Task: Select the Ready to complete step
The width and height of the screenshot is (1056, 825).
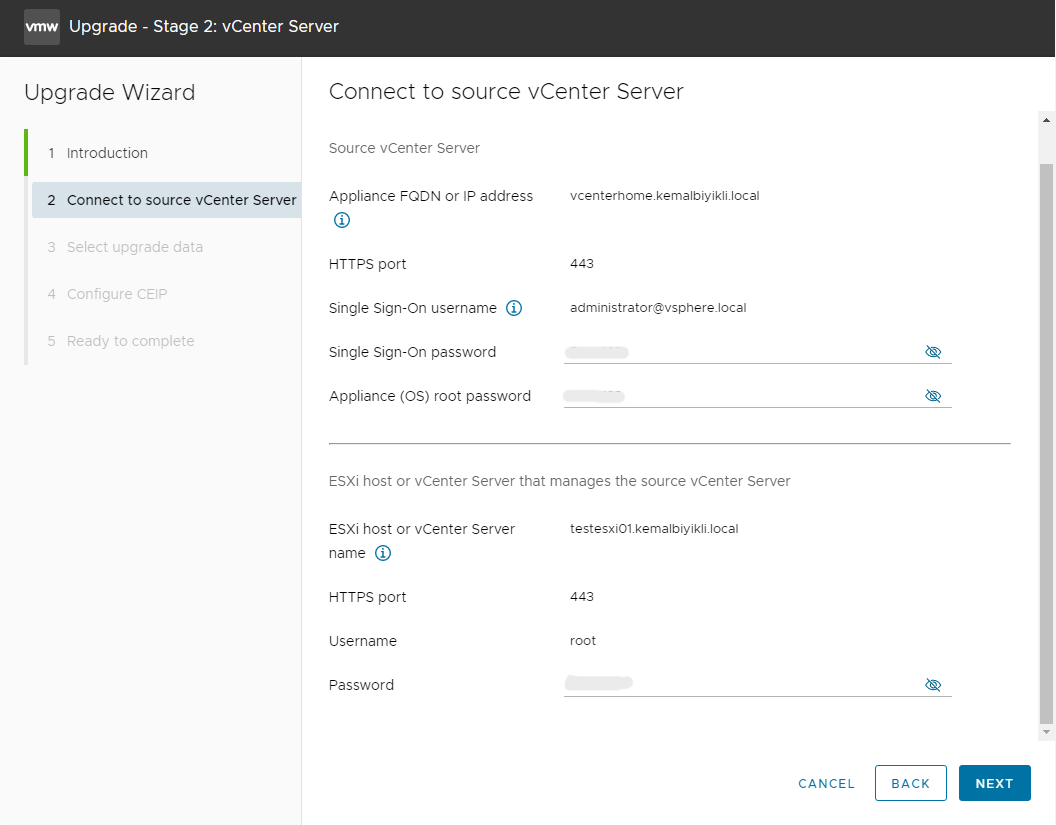Action: 130,341
